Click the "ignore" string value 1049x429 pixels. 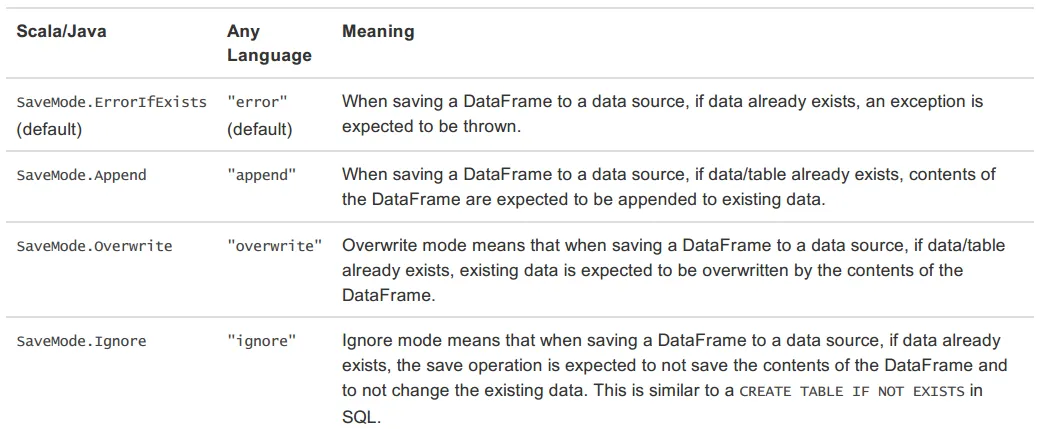click(262, 341)
